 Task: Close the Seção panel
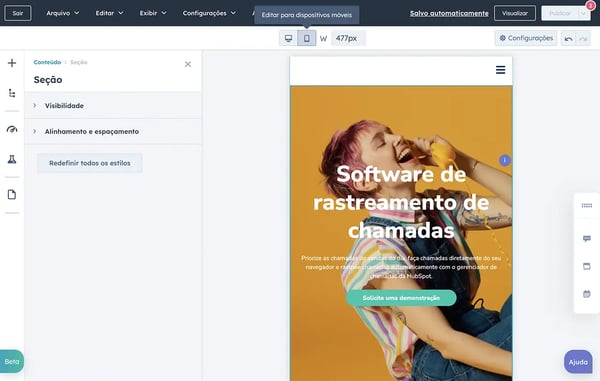click(188, 64)
